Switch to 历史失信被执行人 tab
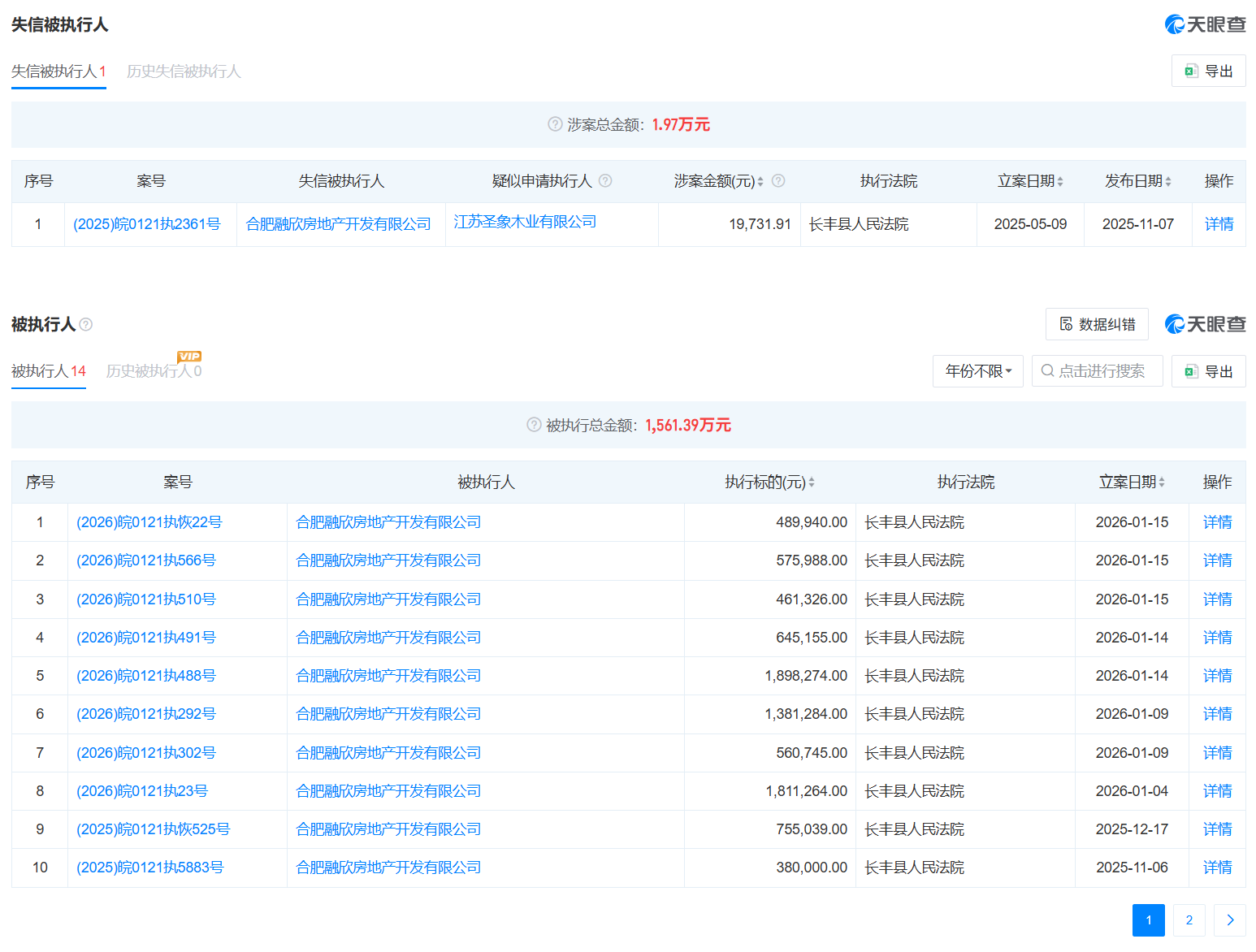 coord(184,71)
